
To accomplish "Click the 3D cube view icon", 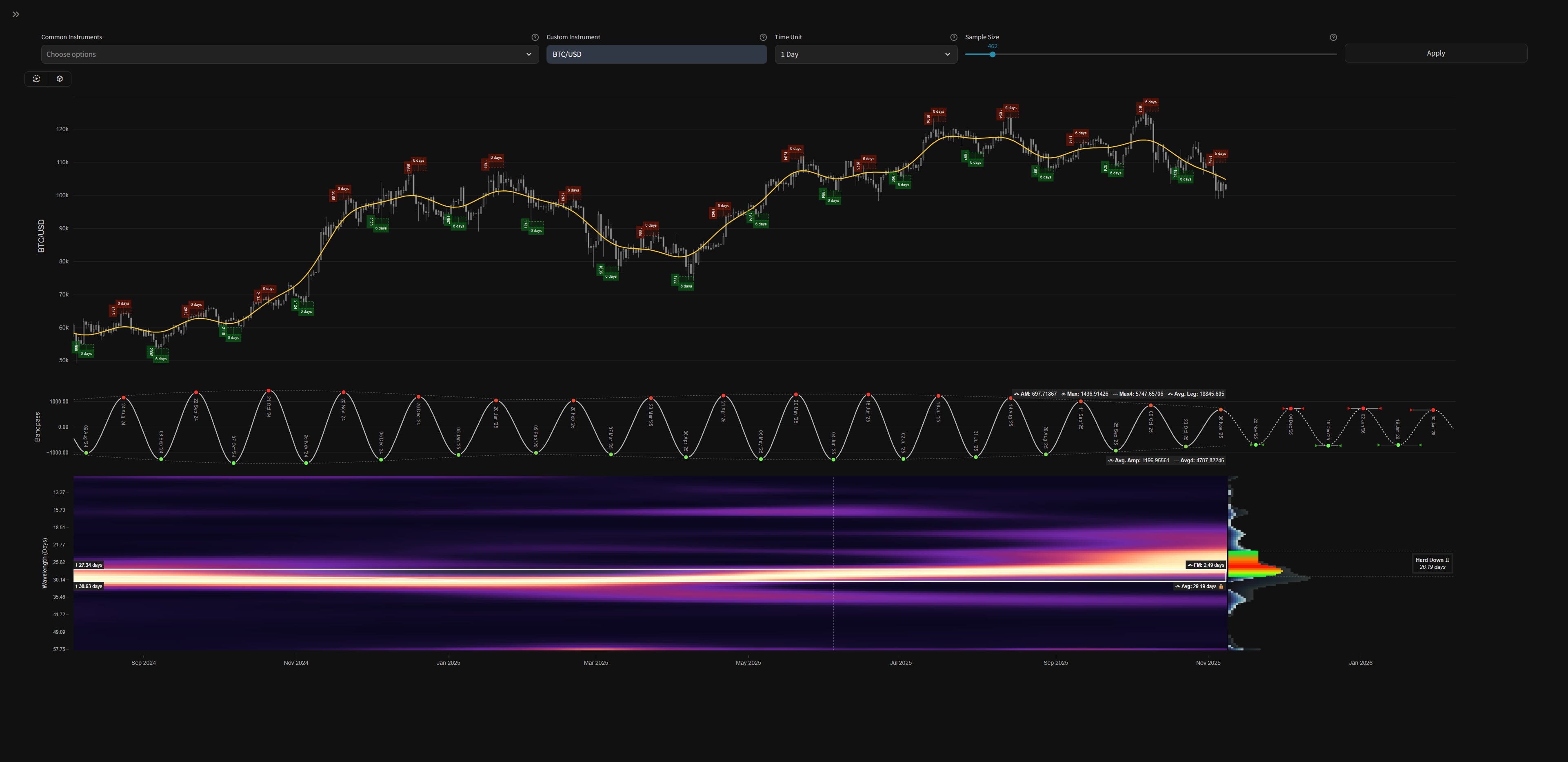I will [60, 78].
